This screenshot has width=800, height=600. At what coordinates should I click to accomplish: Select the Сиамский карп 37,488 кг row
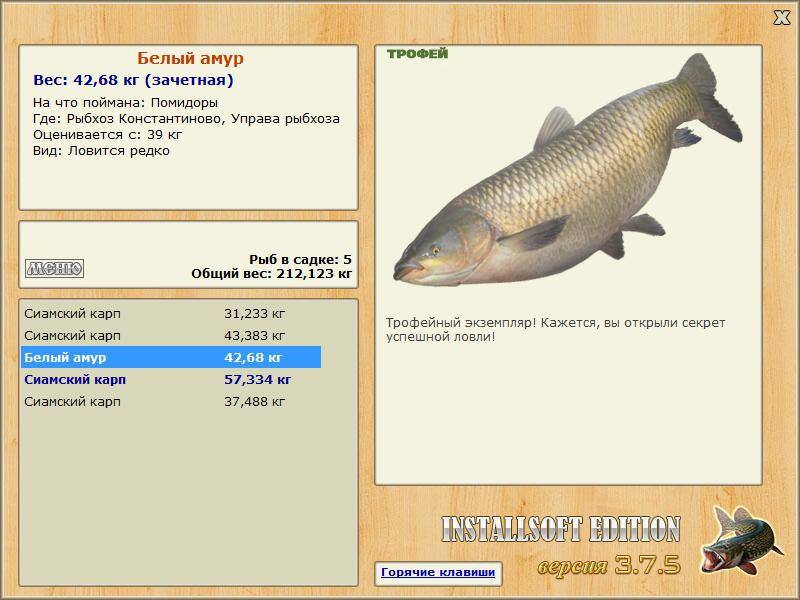pyautogui.click(x=171, y=402)
